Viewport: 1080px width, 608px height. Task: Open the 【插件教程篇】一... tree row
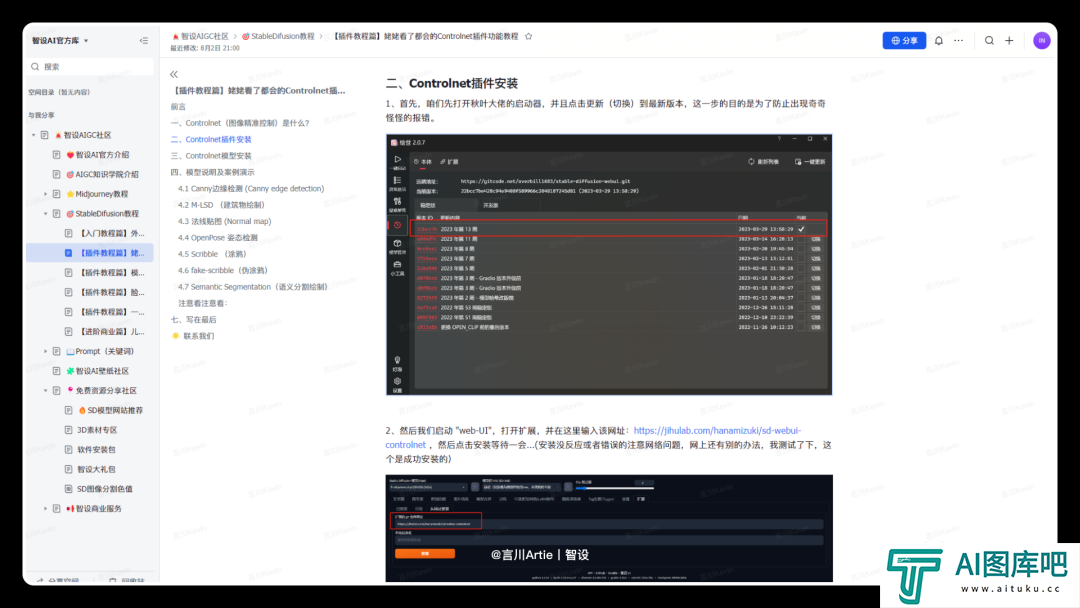coord(90,312)
